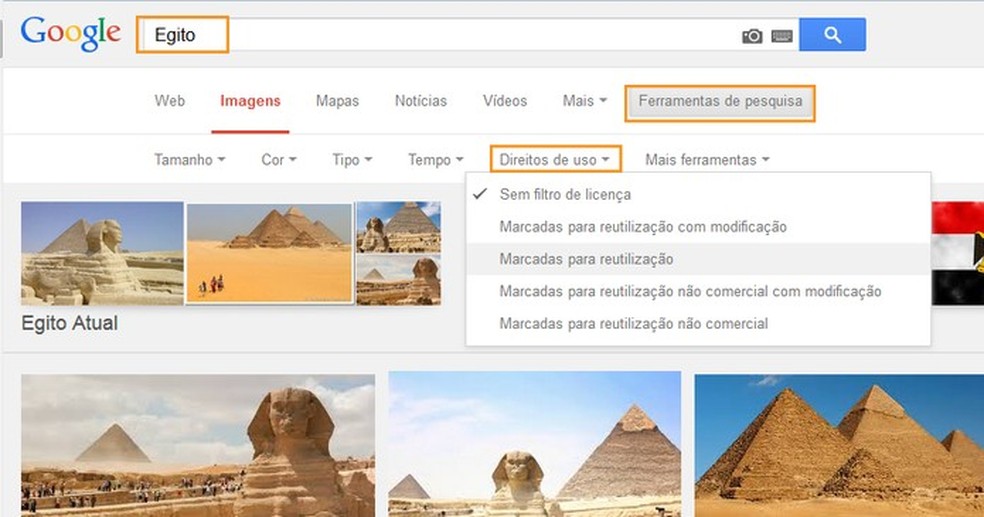Open large sphinx with crowd result image
Image resolution: width=984 pixels, height=517 pixels.
pyautogui.click(x=198, y=445)
